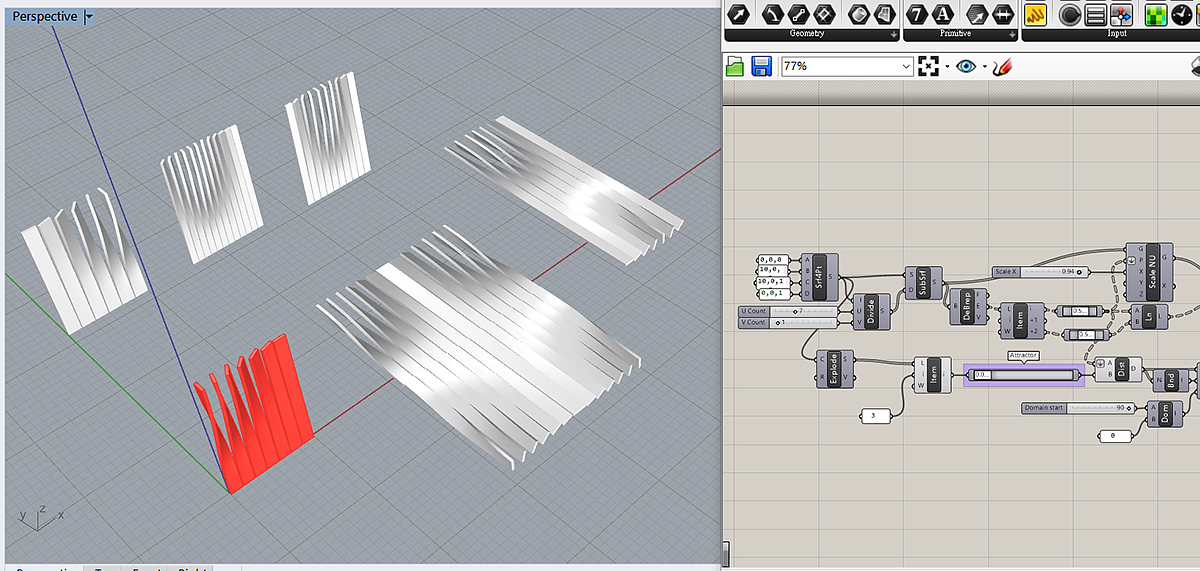This screenshot has width=1200, height=571.
Task: Click the Perspective viewport title
Action: pos(44,17)
